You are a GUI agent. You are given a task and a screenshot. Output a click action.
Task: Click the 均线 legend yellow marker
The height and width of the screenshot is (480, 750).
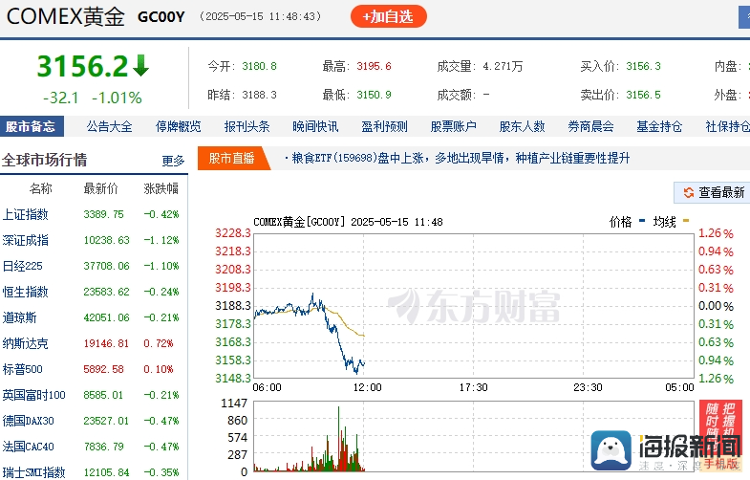tap(686, 221)
